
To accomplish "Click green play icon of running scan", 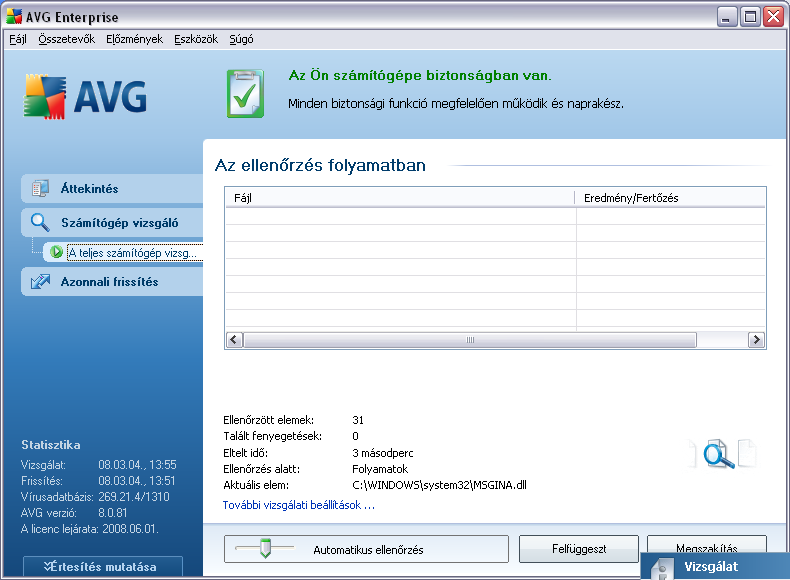I will [56, 252].
